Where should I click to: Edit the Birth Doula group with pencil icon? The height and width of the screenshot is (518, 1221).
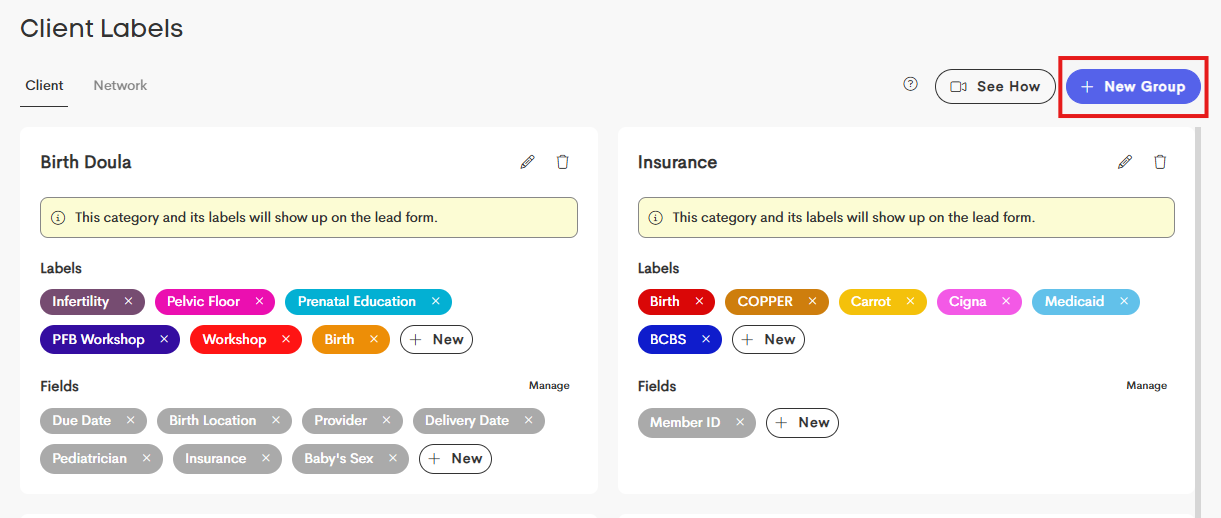pos(527,162)
